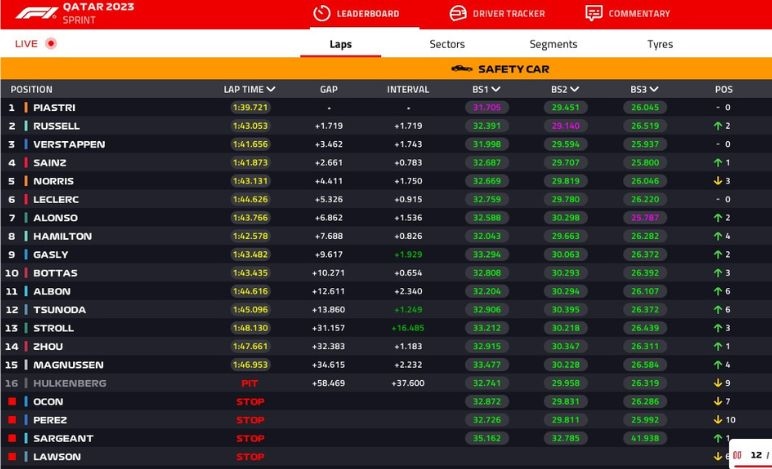Viewport: 772px width, 469px height.
Task: Switch to the Sectors tab
Action: 447,44
